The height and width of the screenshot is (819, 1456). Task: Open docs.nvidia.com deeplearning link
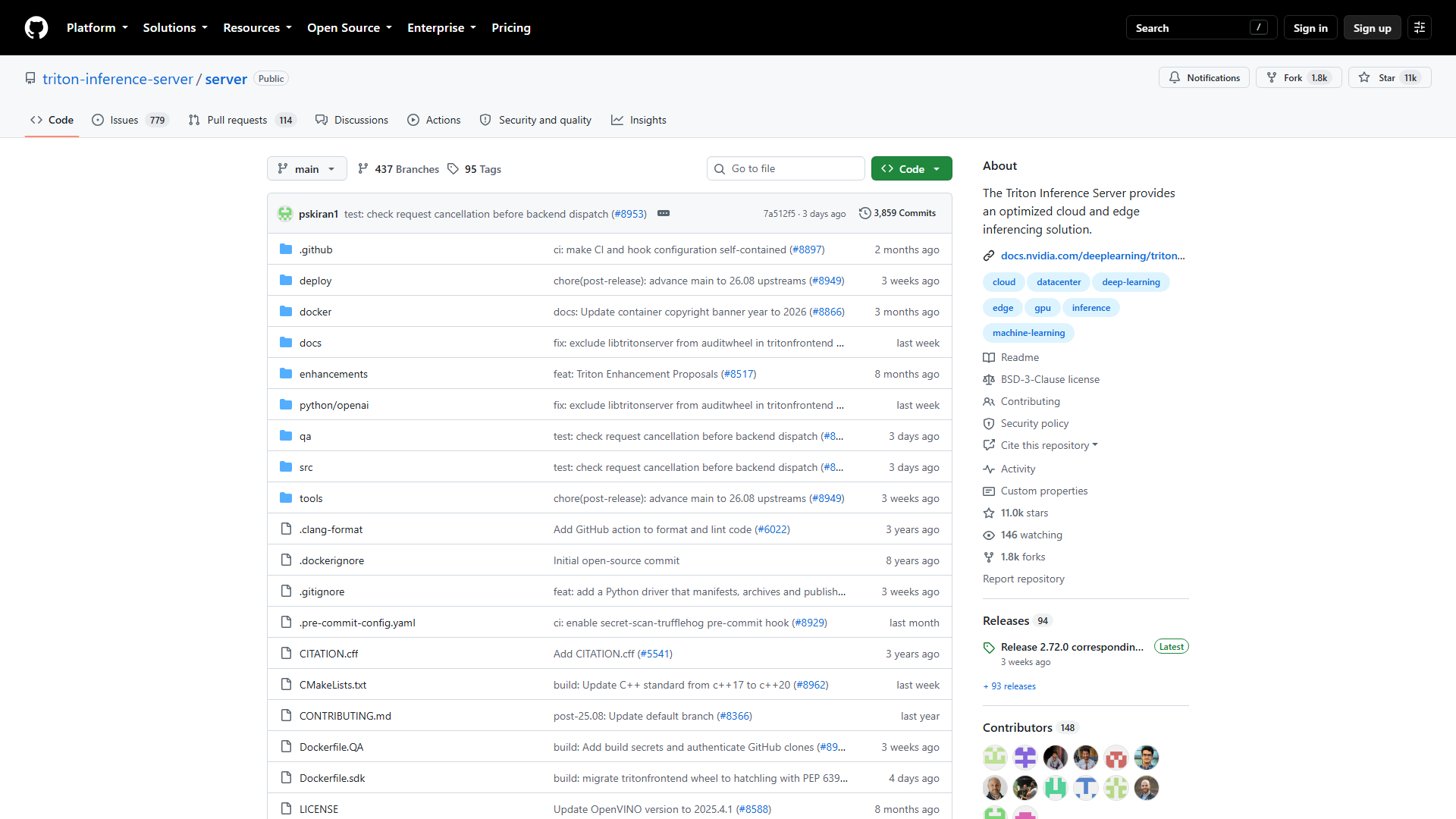tap(1092, 256)
